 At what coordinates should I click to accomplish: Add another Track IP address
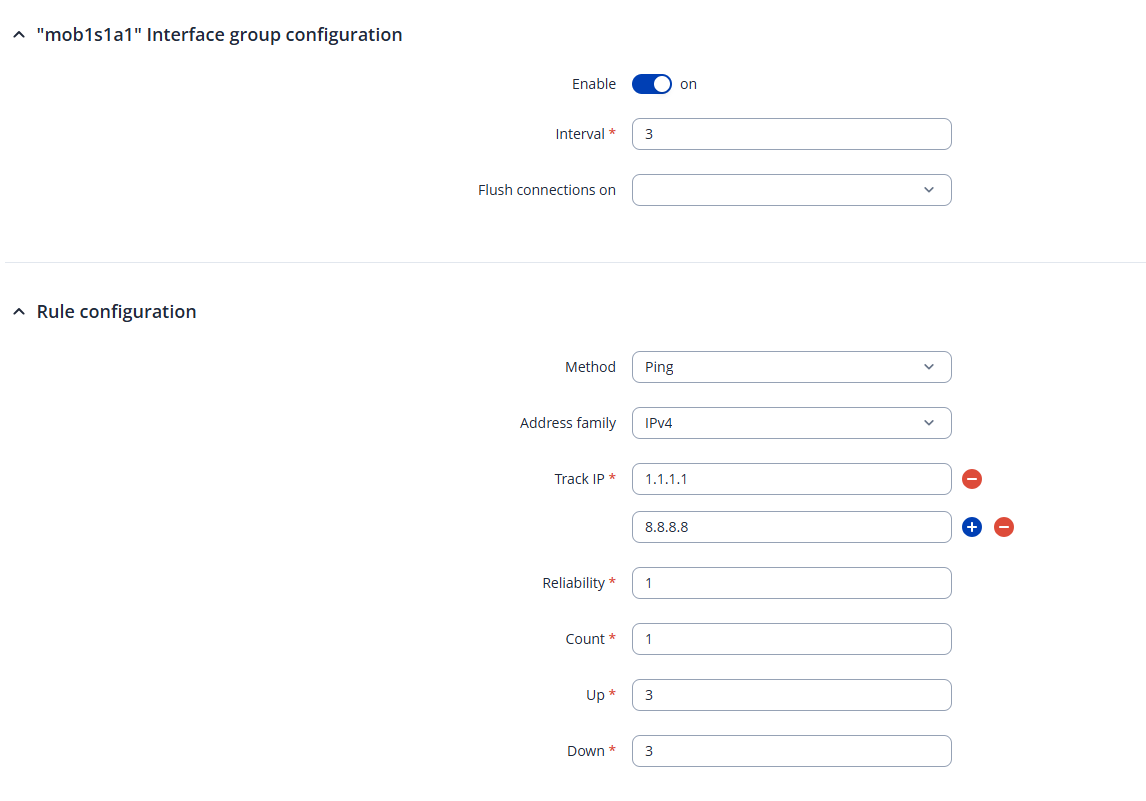972,527
